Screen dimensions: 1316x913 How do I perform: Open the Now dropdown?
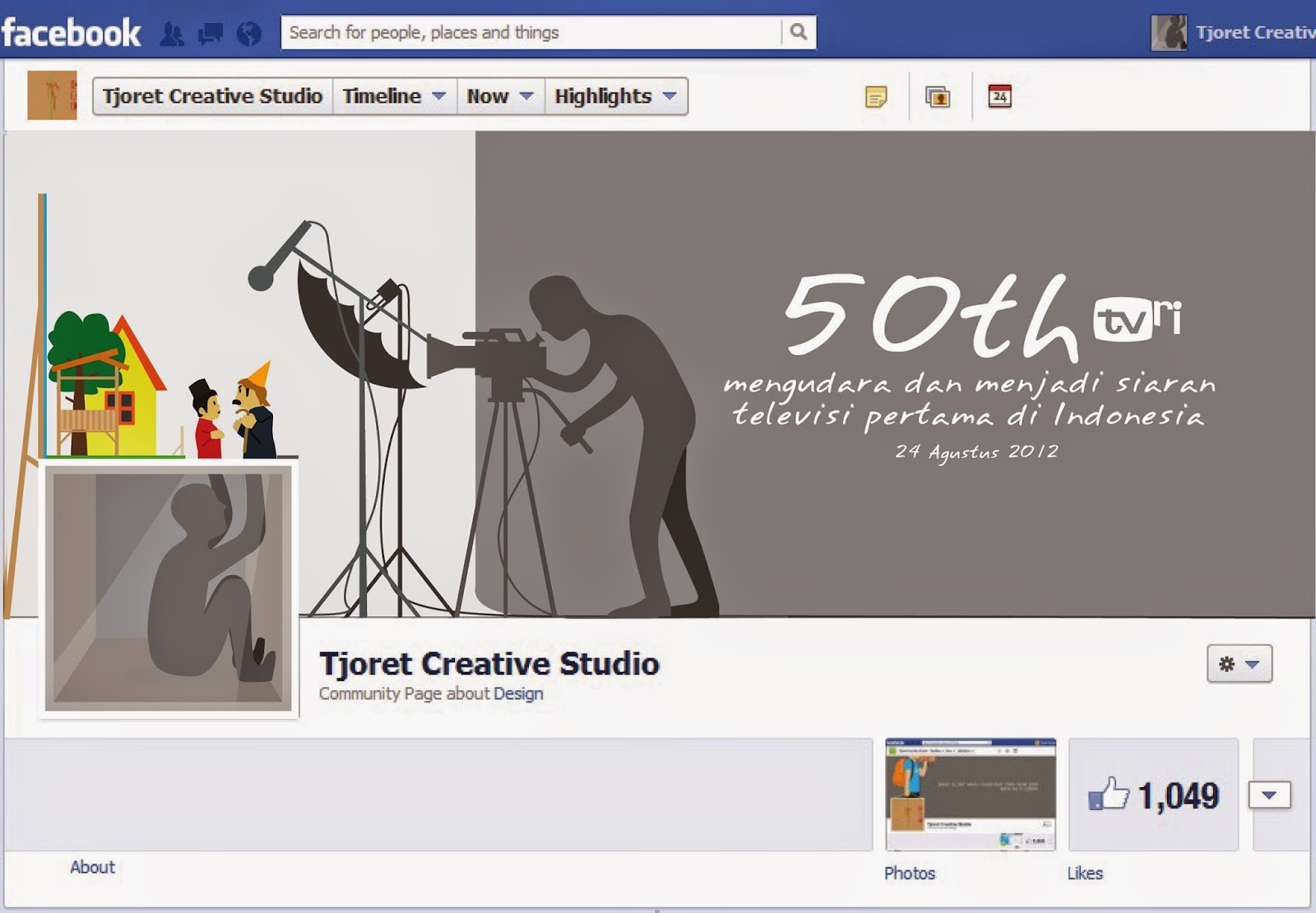pos(500,96)
